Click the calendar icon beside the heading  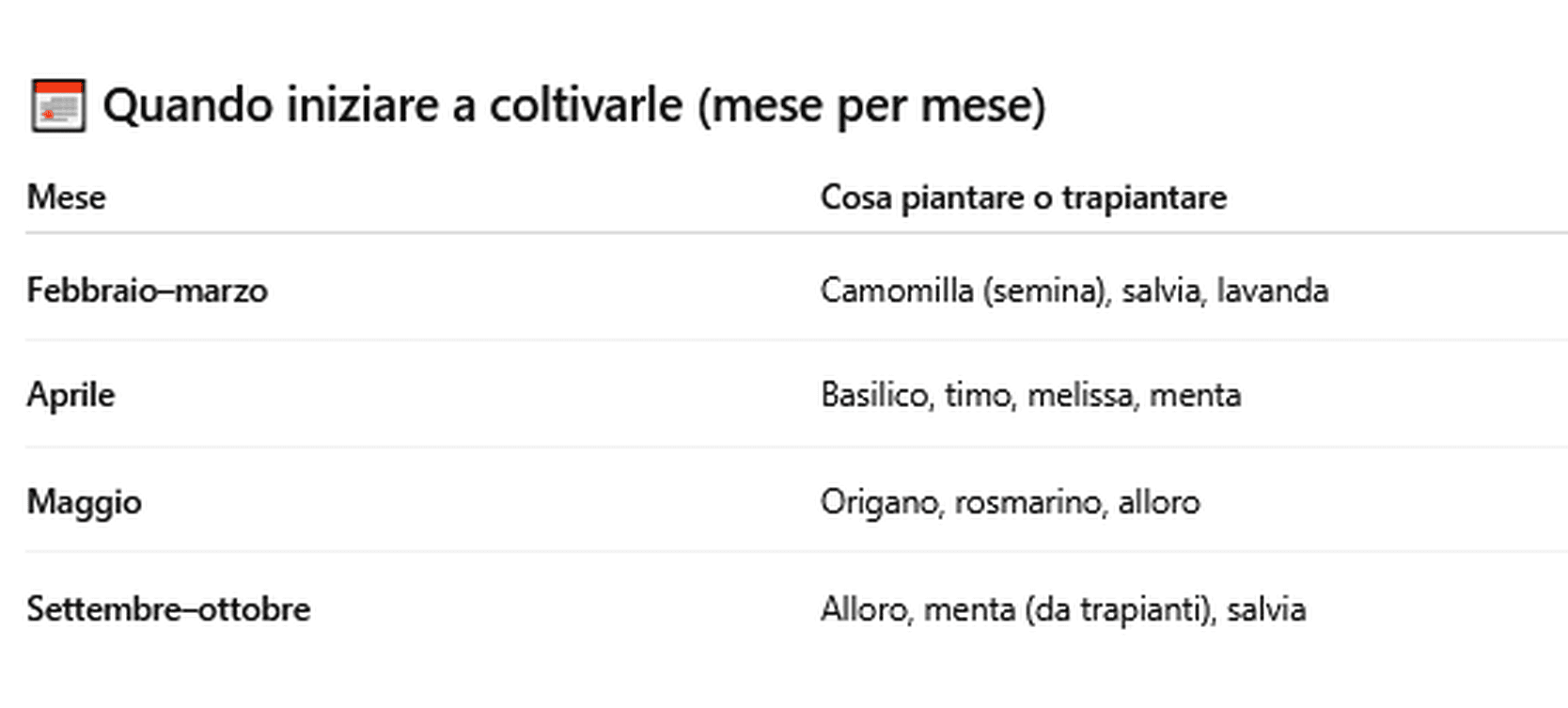(58, 105)
